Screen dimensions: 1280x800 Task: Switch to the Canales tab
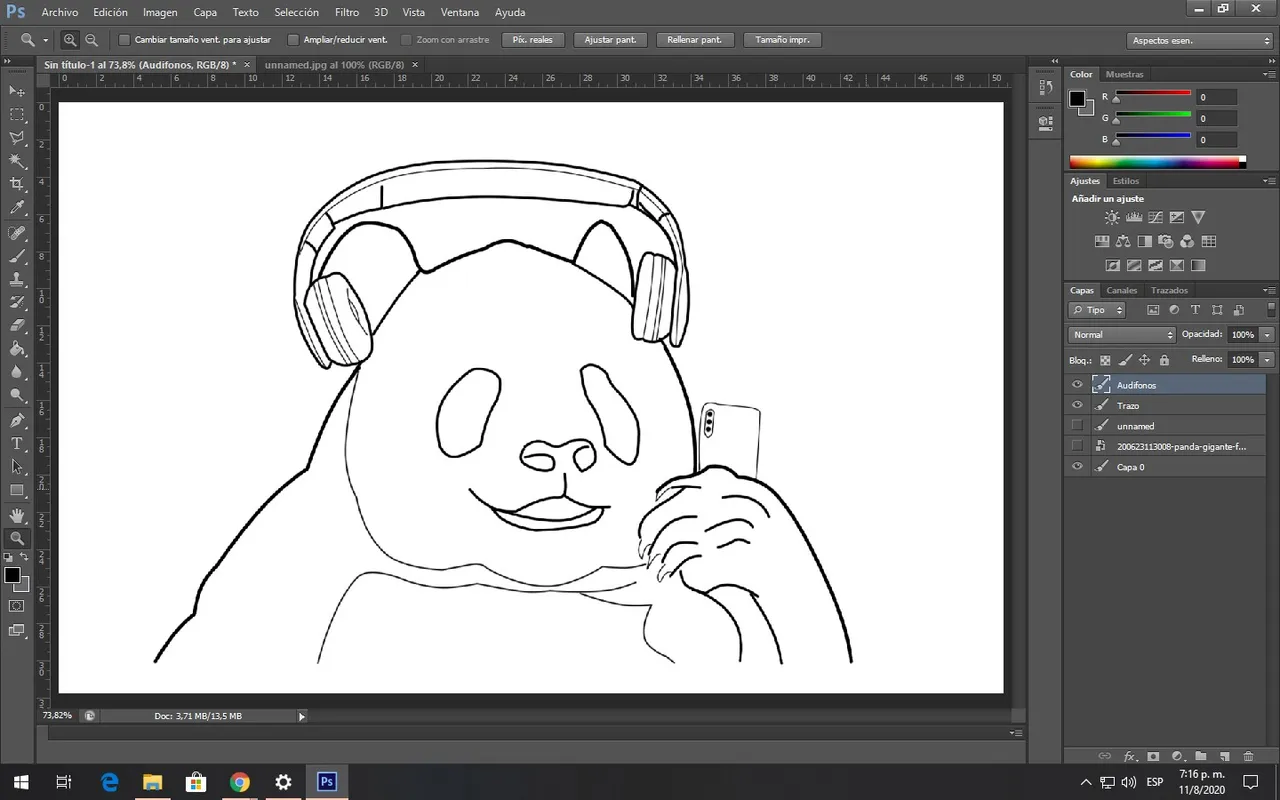(x=1121, y=291)
